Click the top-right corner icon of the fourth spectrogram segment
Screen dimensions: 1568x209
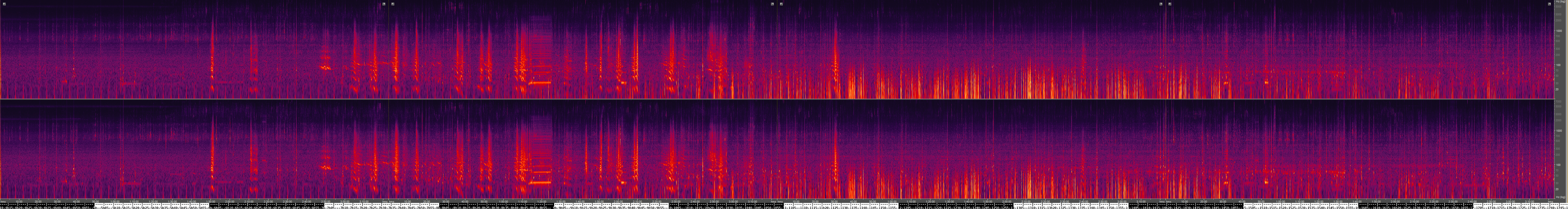coord(1549,4)
